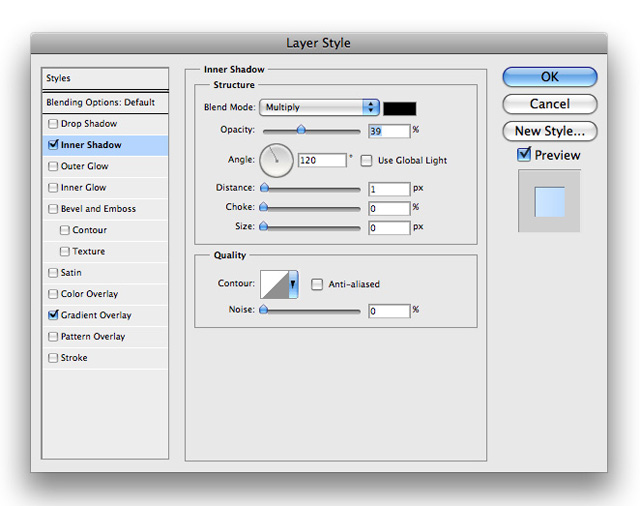This screenshot has height=506, width=640.
Task: Click the Size slider handle
Action: 264,226
